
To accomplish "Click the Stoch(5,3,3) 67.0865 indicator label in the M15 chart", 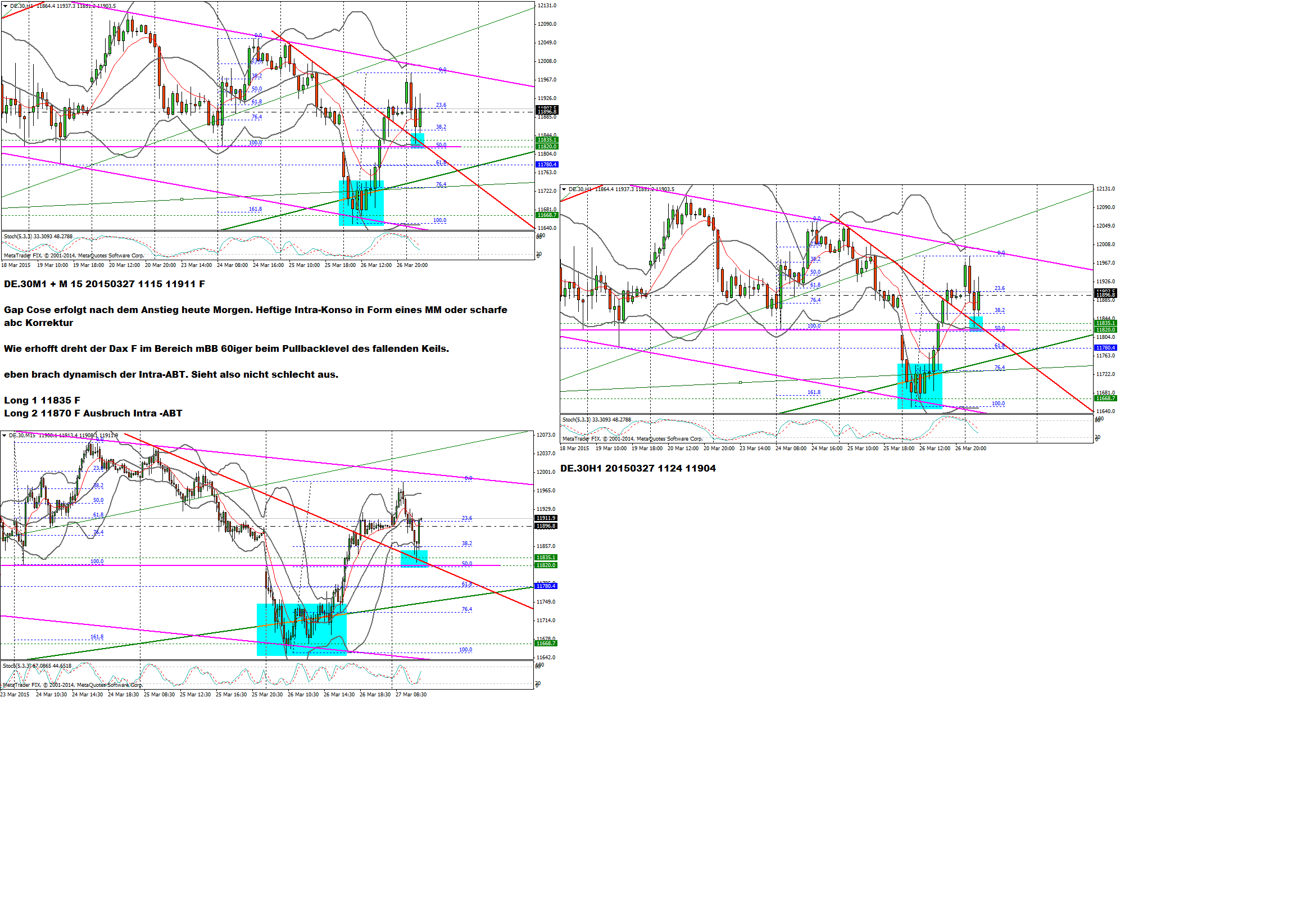I will tap(38, 665).
